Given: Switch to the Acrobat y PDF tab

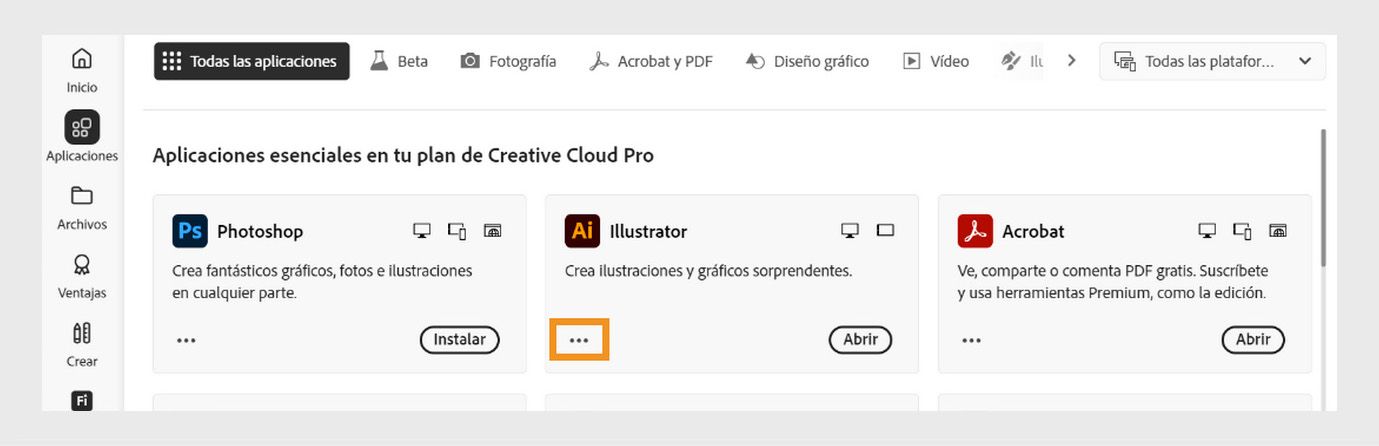Looking at the screenshot, I should (x=651, y=61).
